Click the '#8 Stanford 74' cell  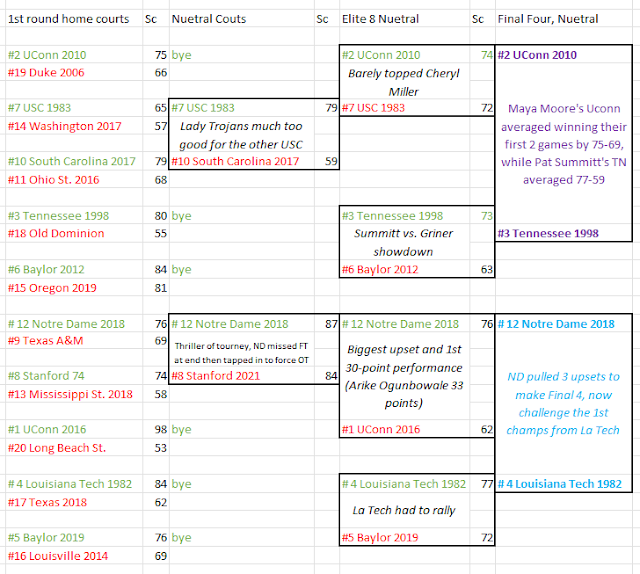74,376
